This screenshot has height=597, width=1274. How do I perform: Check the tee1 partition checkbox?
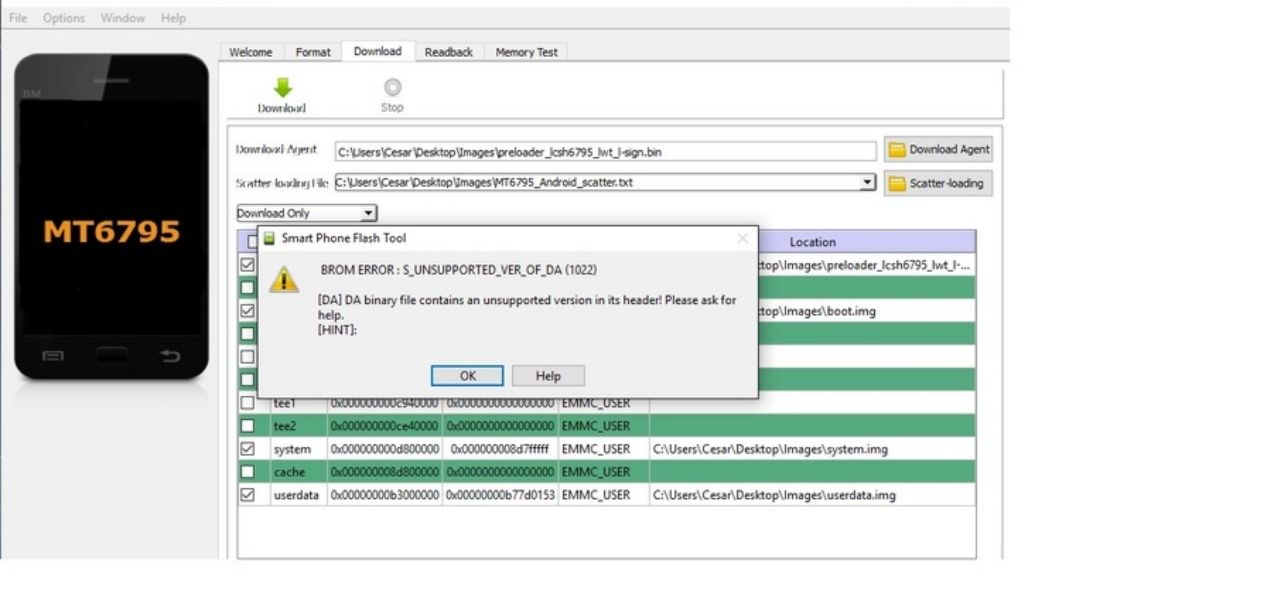pos(247,403)
